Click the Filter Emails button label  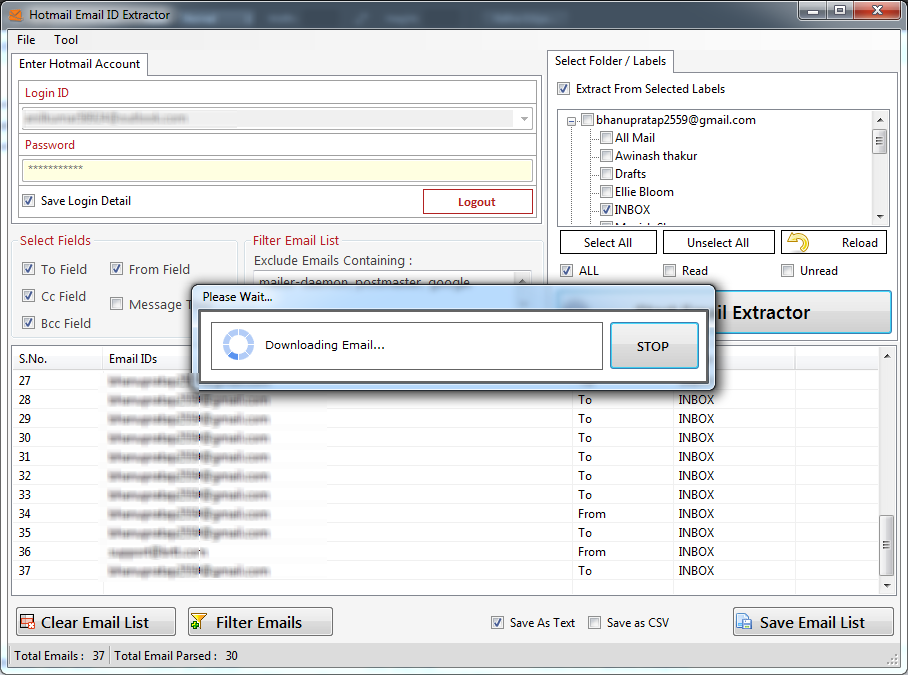[x=259, y=622]
